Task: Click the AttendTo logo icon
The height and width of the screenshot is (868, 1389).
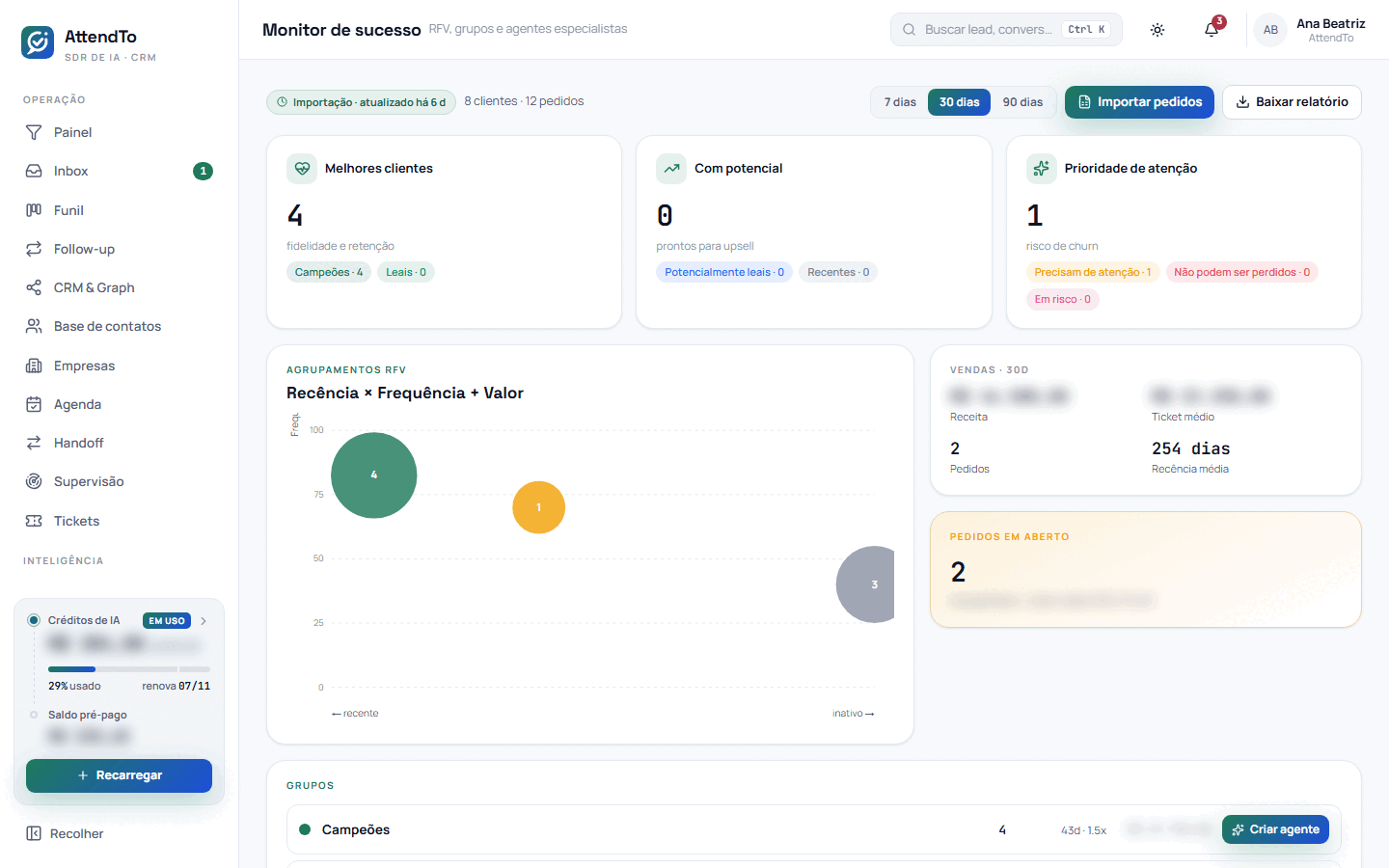Action: tap(38, 42)
